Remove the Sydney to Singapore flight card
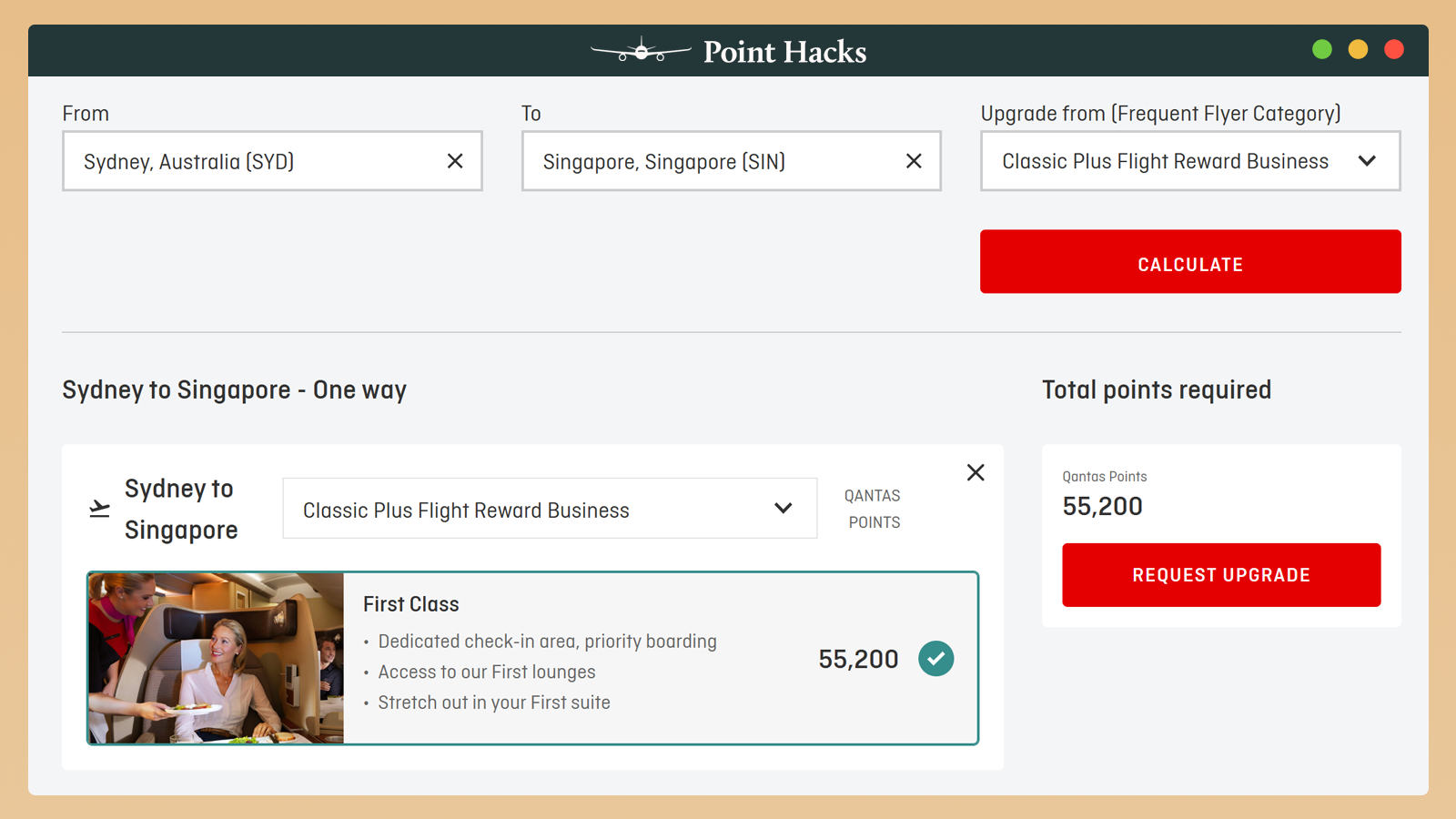The width and height of the screenshot is (1456, 819). (976, 472)
